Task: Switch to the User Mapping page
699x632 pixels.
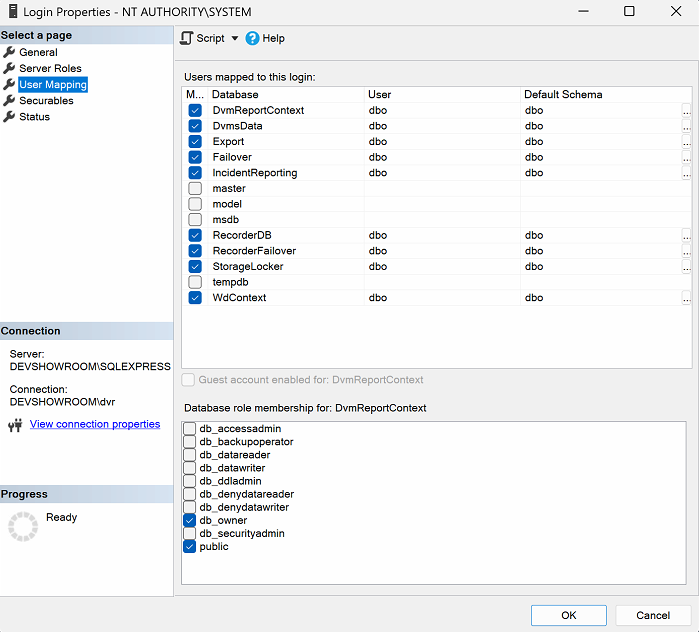Action: [x=53, y=85]
